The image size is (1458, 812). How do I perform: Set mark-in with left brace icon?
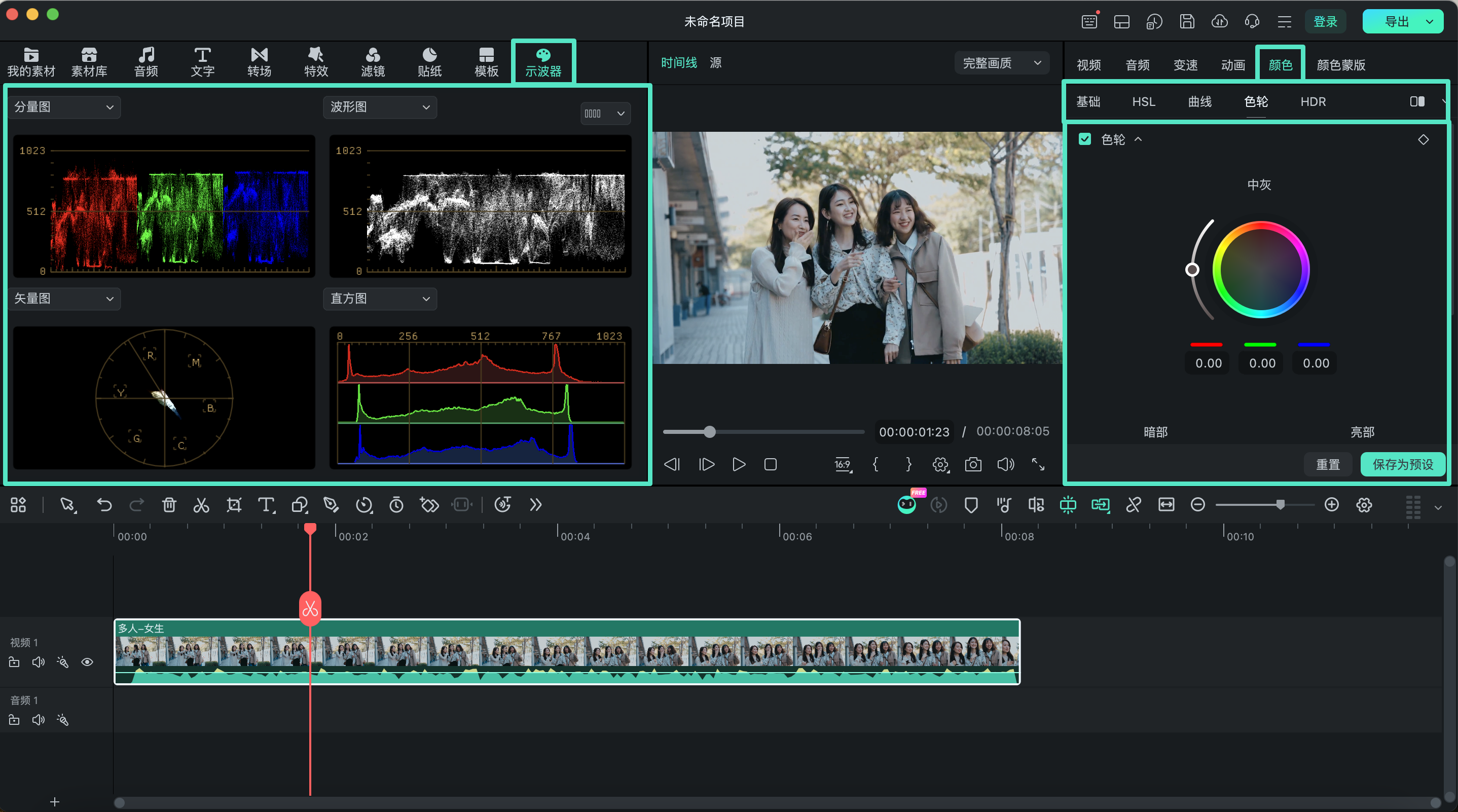point(876,465)
